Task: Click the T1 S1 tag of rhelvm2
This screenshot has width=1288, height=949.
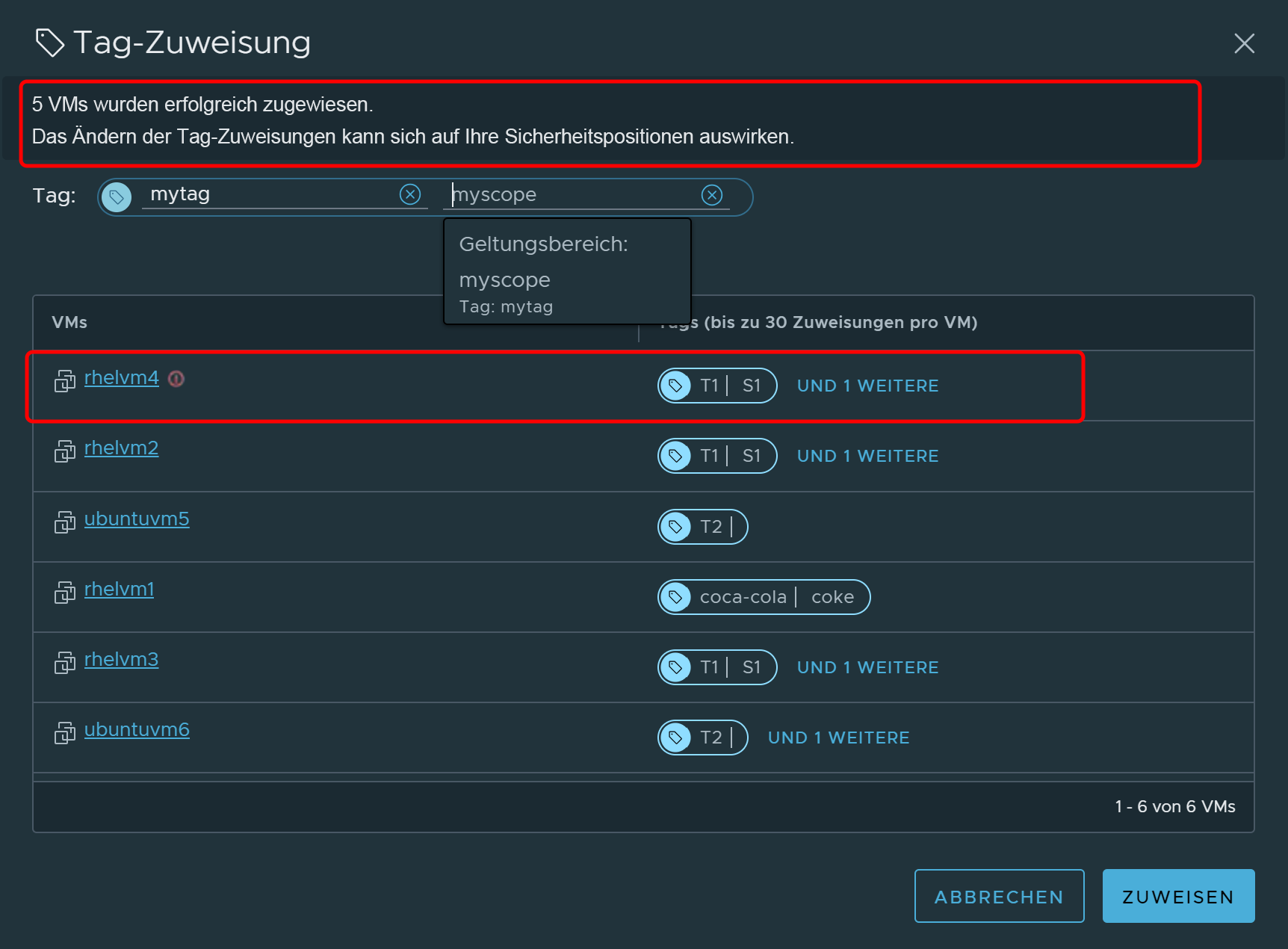Action: pyautogui.click(x=717, y=456)
